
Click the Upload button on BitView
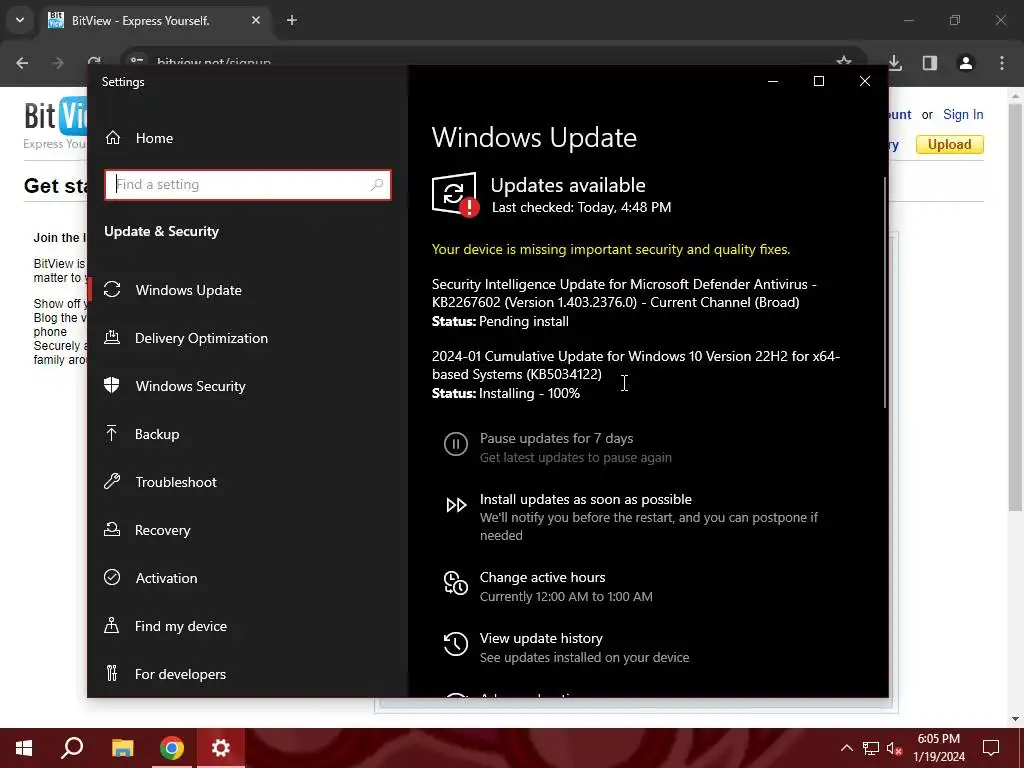pyautogui.click(x=950, y=144)
